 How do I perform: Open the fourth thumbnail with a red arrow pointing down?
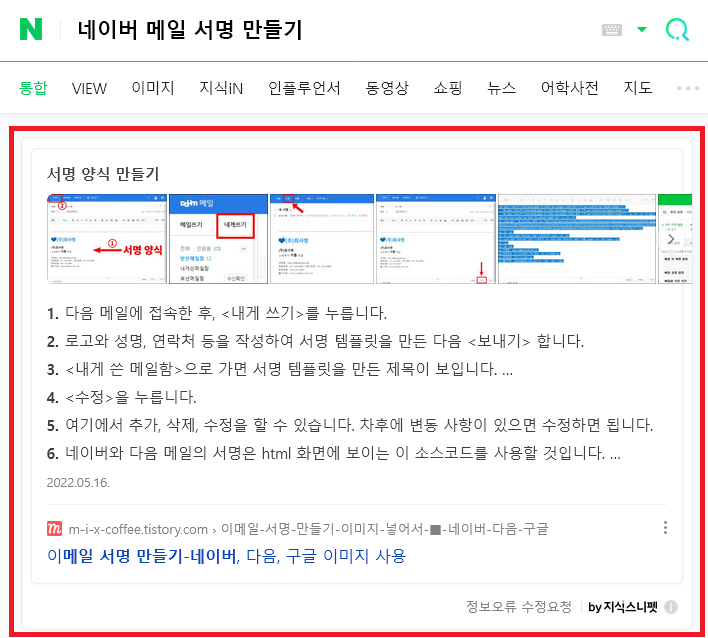(x=436, y=239)
